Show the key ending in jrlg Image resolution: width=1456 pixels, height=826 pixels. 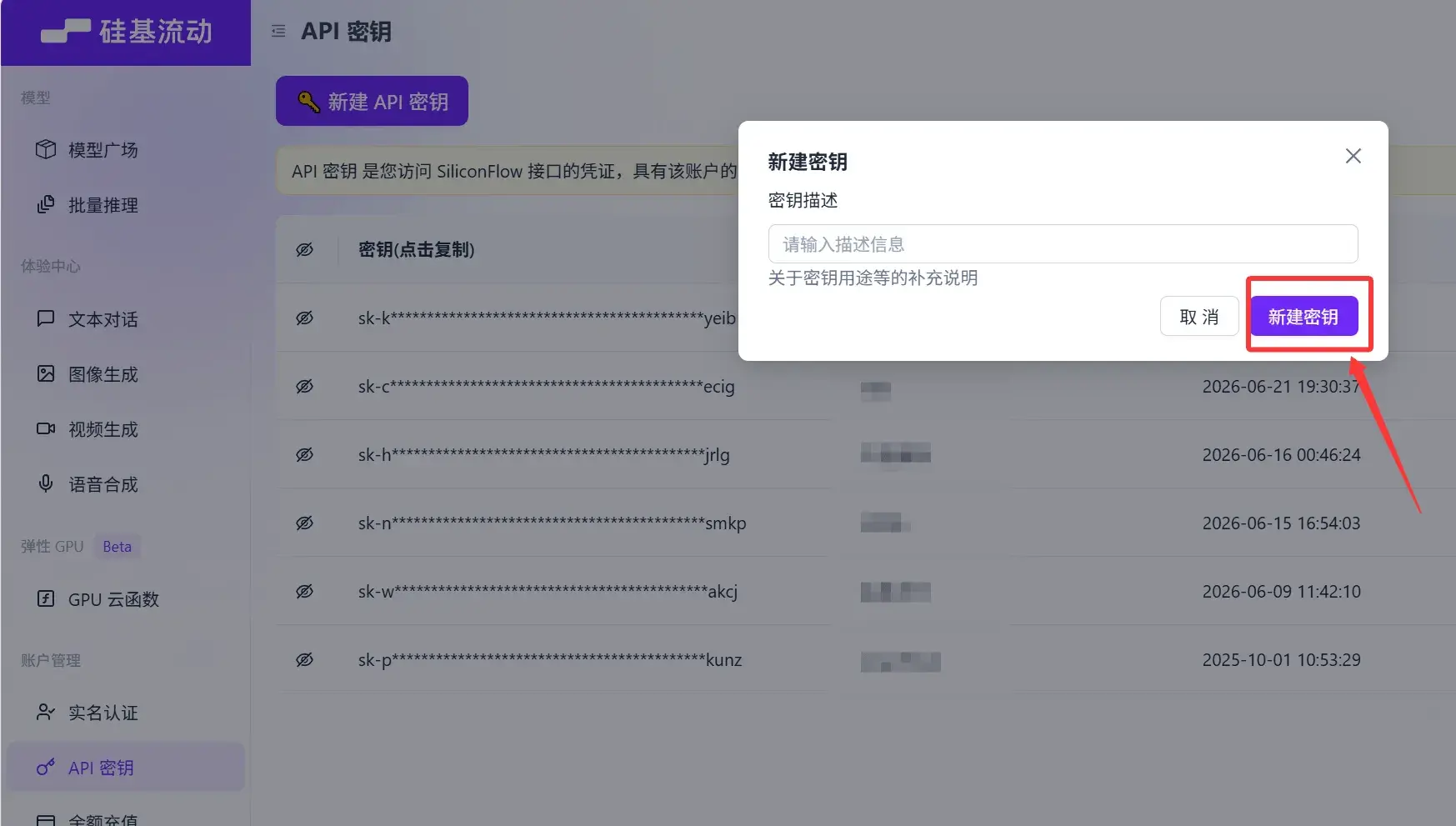pos(305,454)
